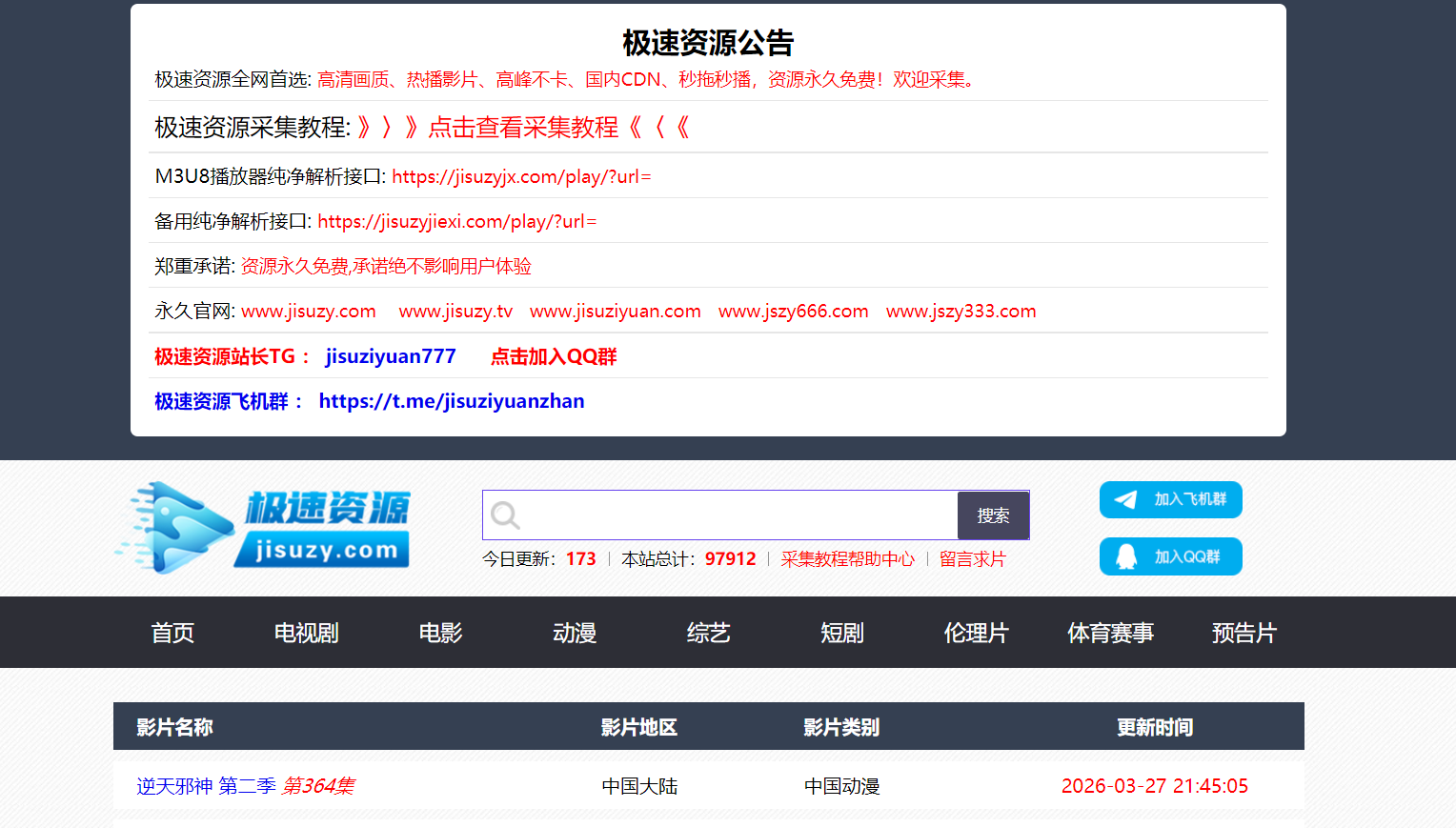
Task: Click the 点击加入QQ群 link
Action: 554,356
